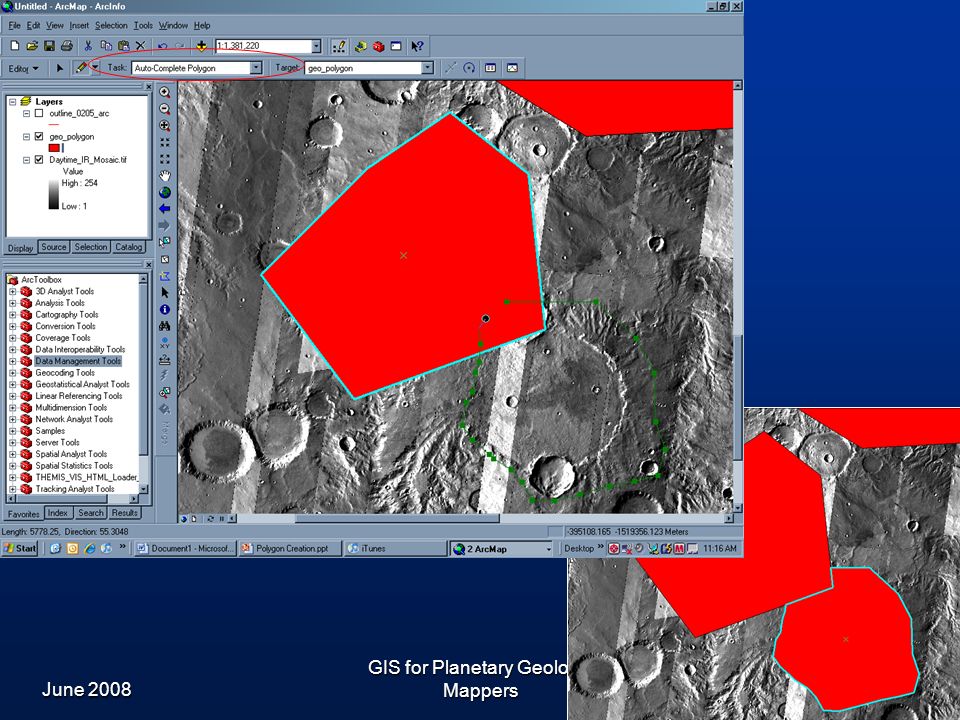The height and width of the screenshot is (720, 960).
Task: Switch to the Search tab in ArcToolbox
Action: pyautogui.click(x=91, y=512)
